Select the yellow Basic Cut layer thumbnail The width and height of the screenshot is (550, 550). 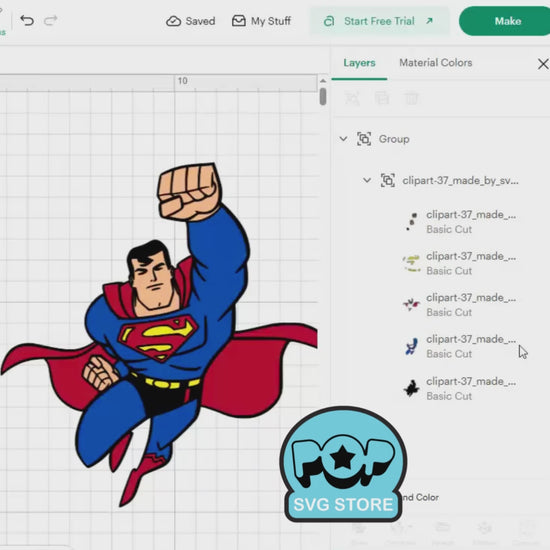tap(411, 263)
